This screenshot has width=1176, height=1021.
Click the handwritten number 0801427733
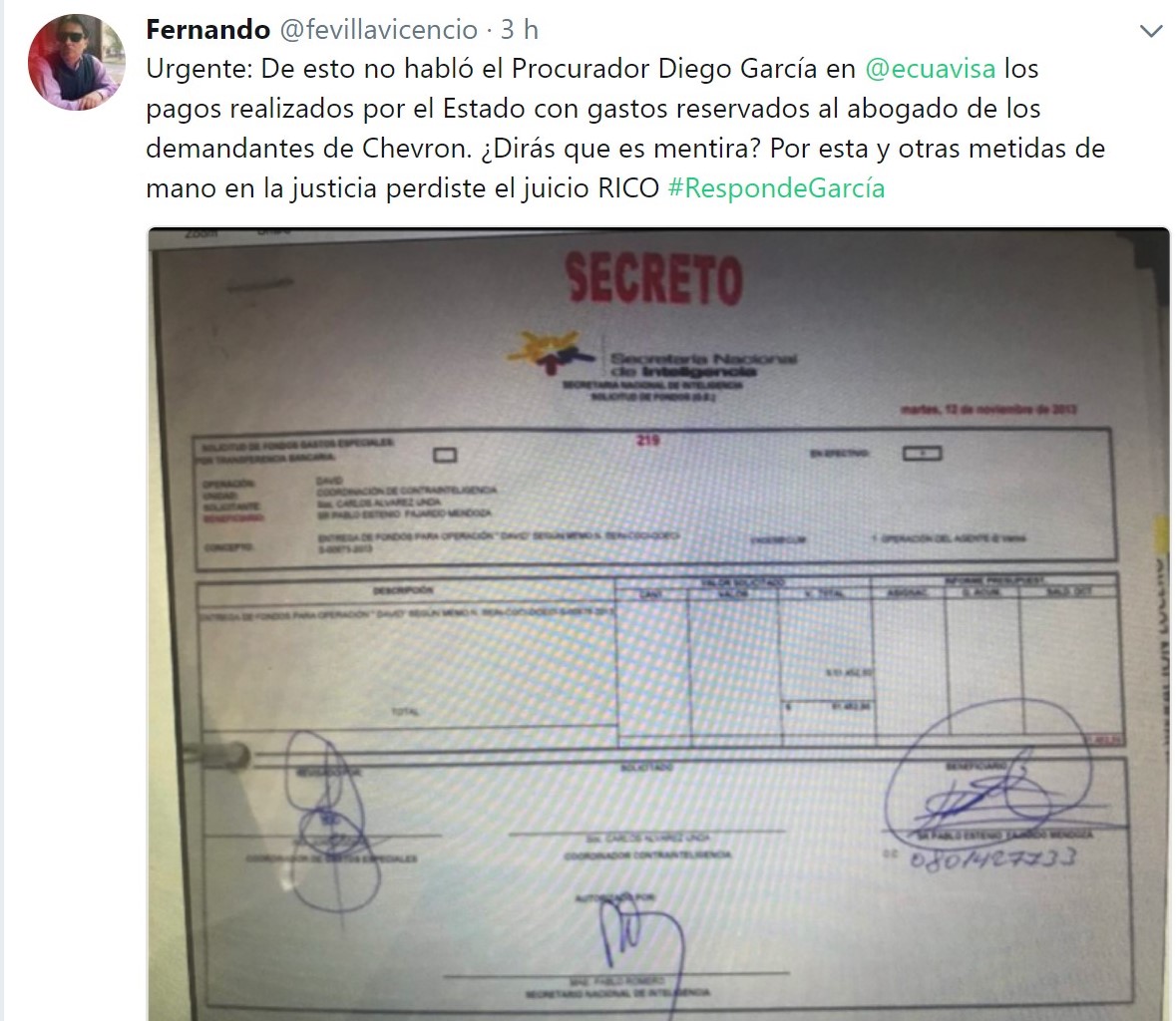tap(992, 856)
